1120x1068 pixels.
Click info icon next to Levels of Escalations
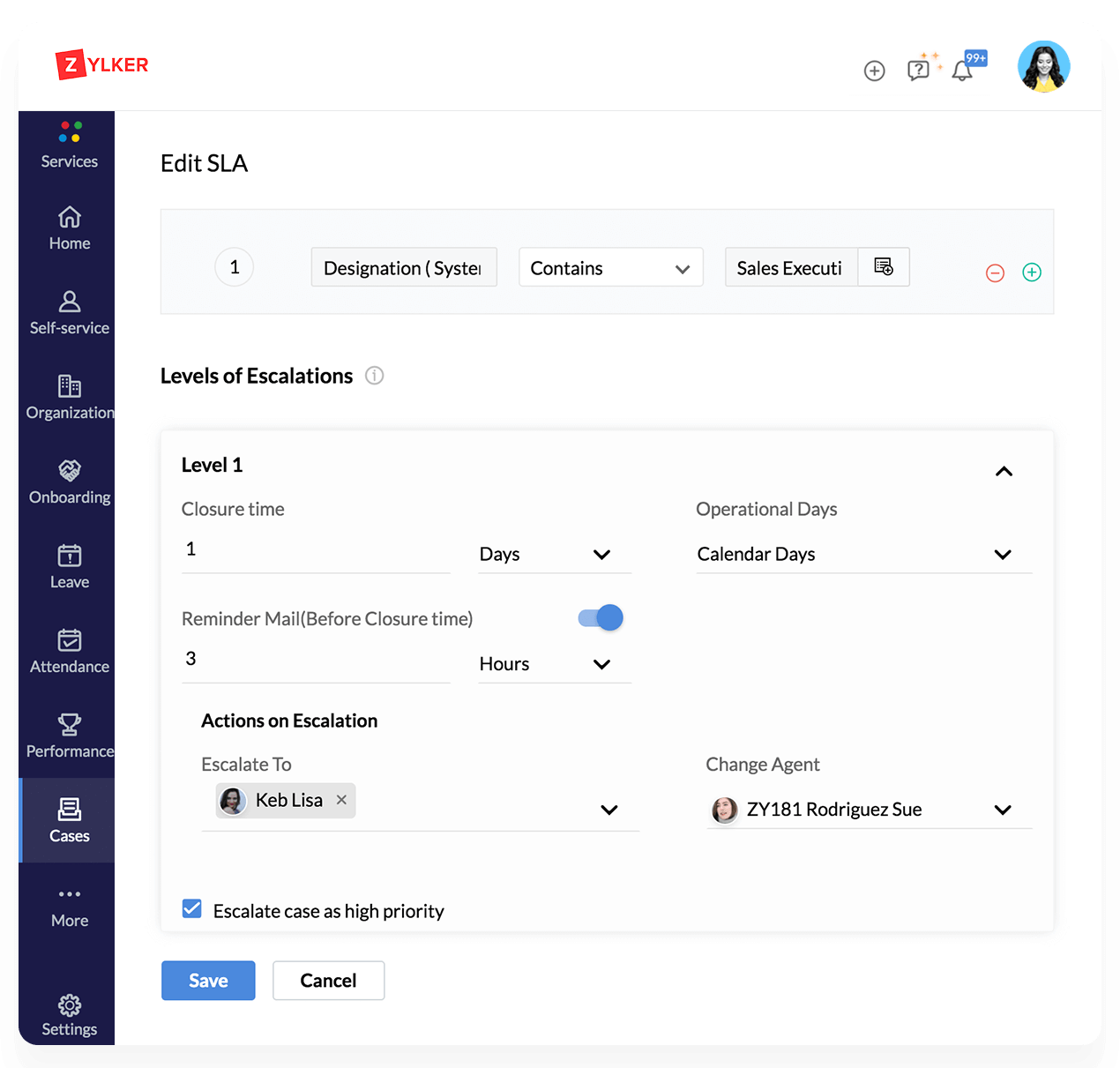375,376
